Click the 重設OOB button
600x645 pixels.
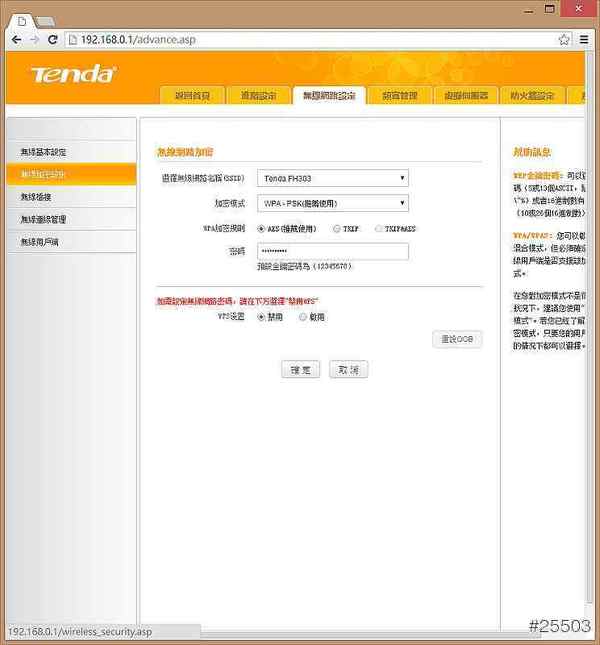[456, 339]
